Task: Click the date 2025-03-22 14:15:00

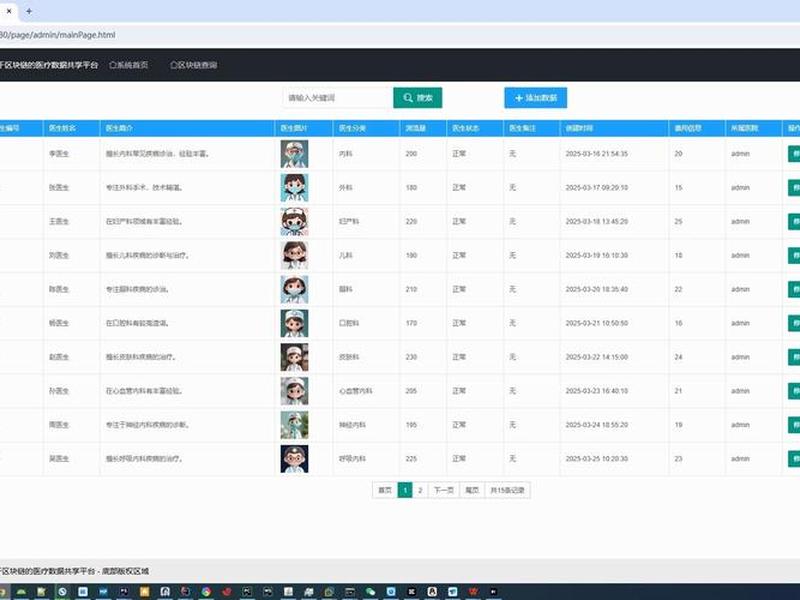Action: 596,357
